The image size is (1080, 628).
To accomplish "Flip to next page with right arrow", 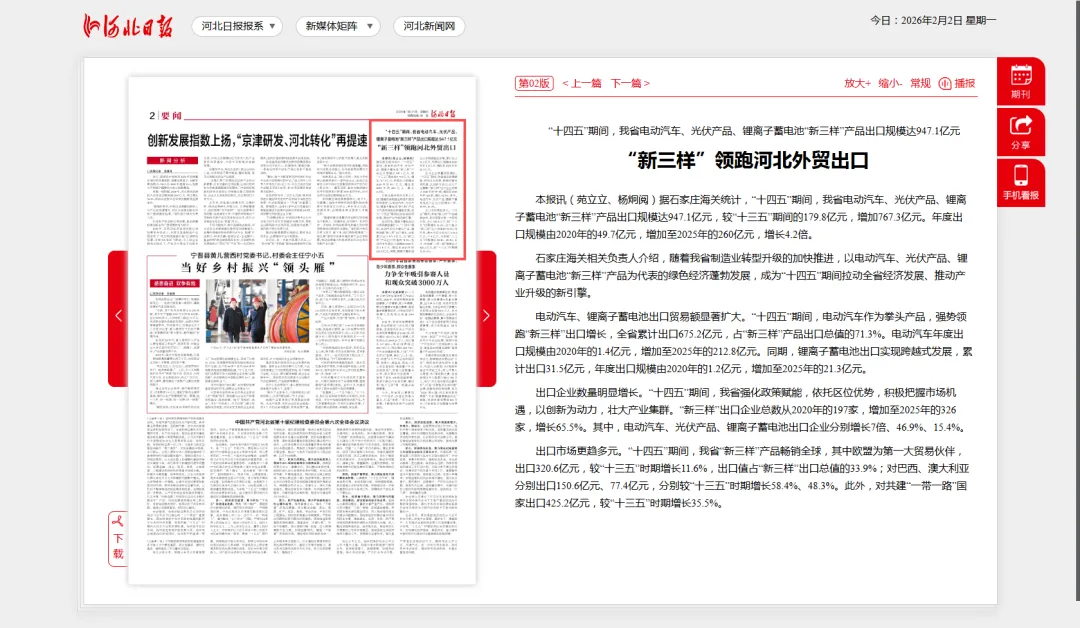I will pos(486,317).
